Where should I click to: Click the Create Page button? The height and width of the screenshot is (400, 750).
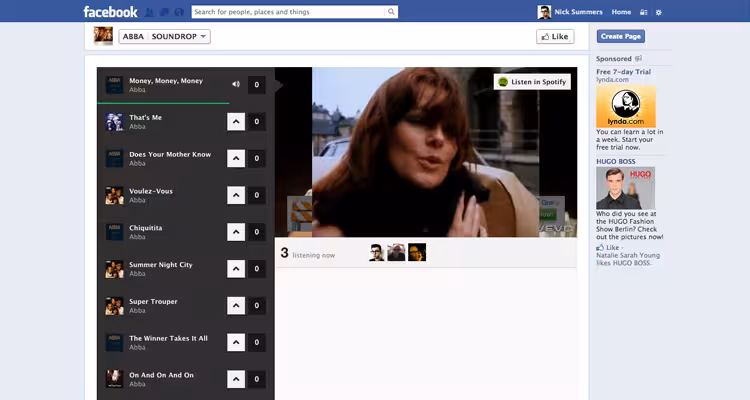coord(620,36)
